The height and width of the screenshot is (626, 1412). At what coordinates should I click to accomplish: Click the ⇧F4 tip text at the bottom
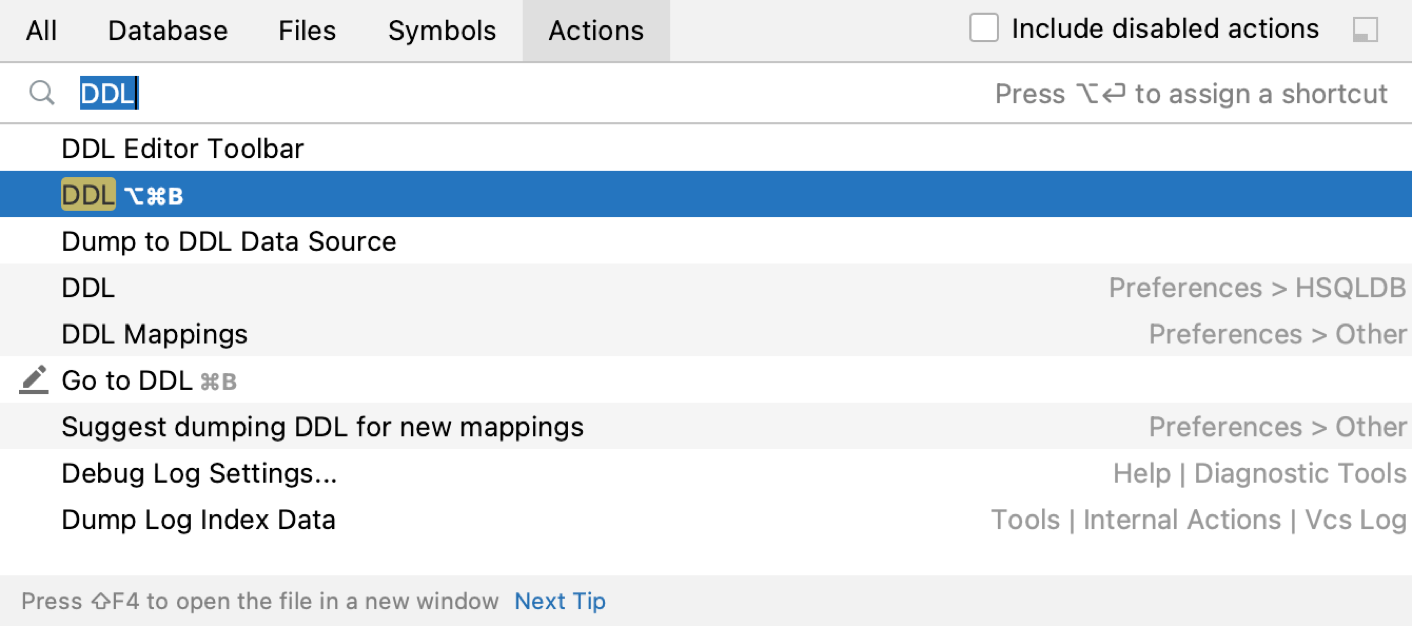(x=258, y=601)
